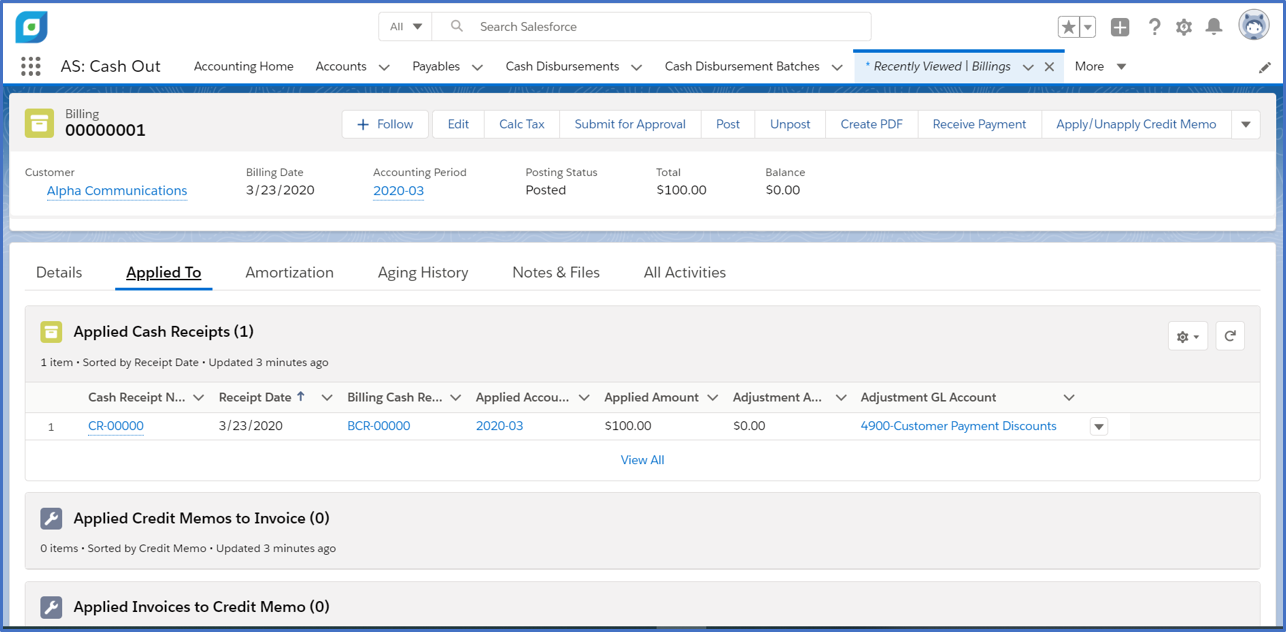1286x632 pixels.
Task: Open the More navigation menu
Action: click(1100, 66)
